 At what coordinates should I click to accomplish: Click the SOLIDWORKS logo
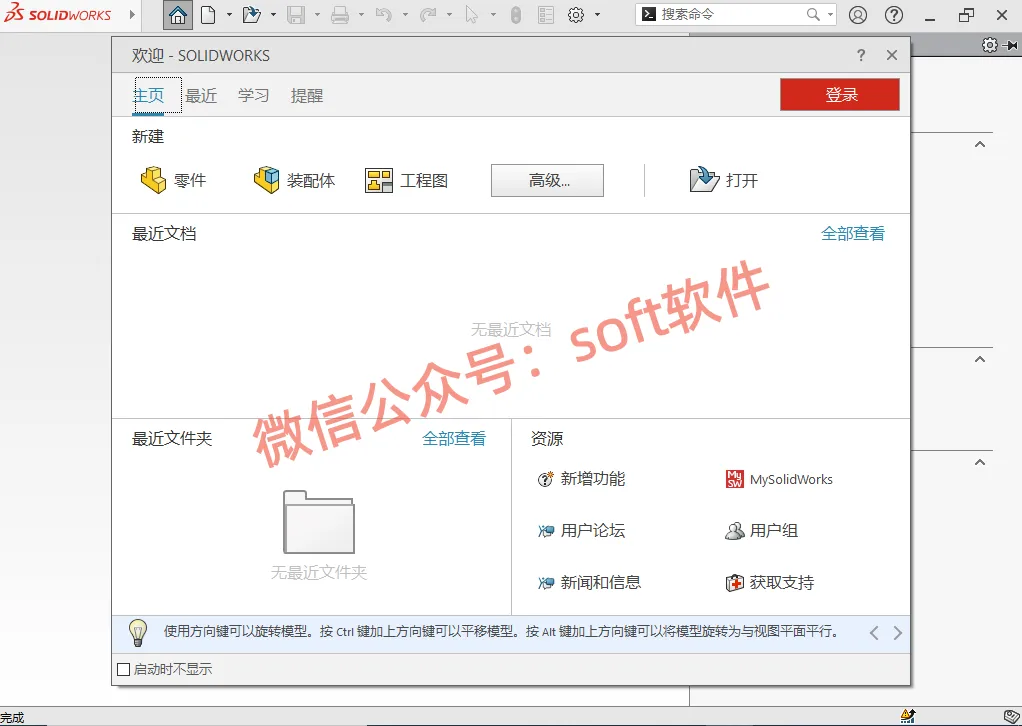(57, 14)
